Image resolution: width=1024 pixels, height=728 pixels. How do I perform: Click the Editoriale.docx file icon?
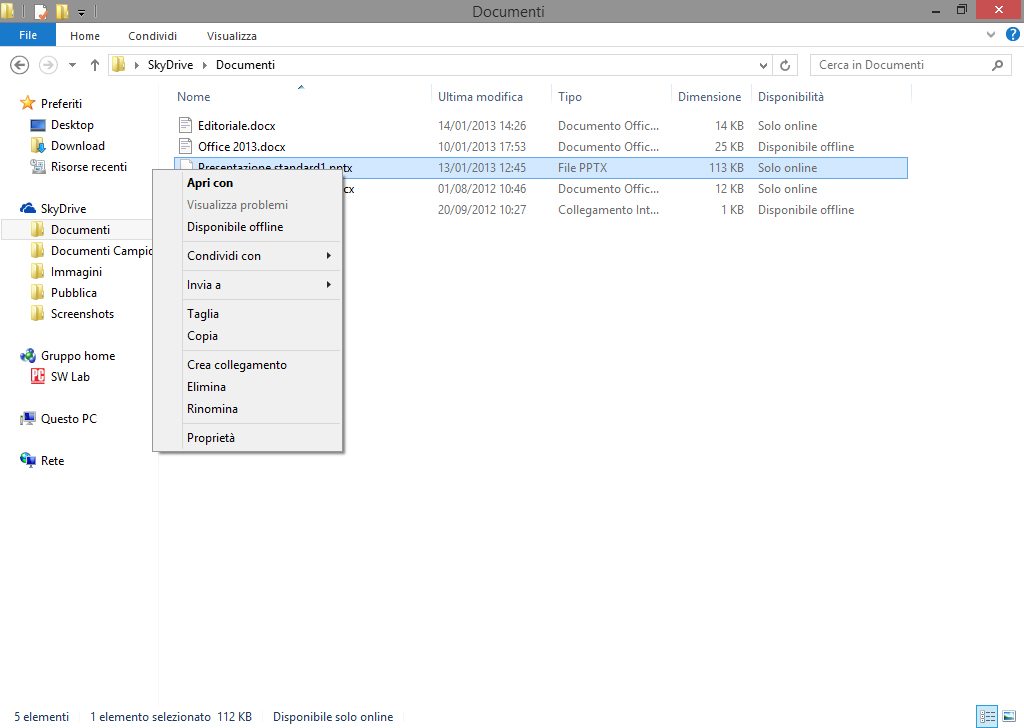pos(185,126)
